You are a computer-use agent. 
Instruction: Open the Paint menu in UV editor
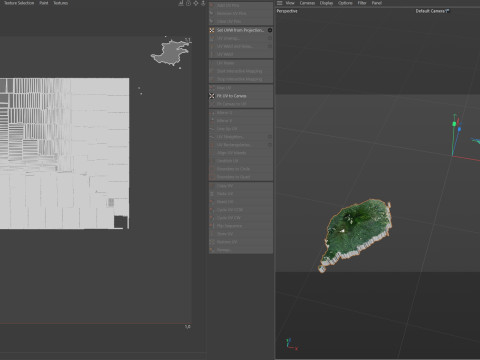tap(44, 3)
